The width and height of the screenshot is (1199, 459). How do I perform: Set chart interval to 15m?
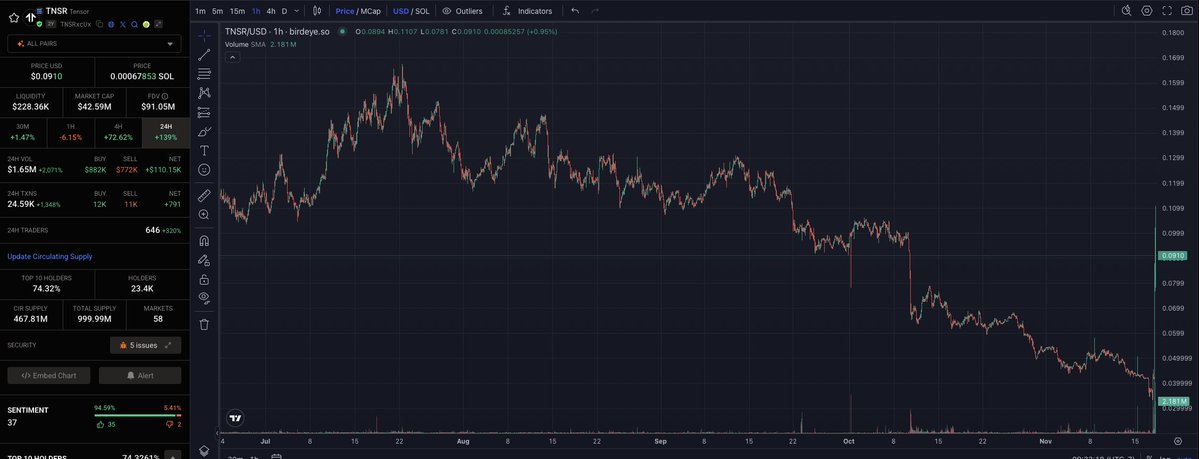click(x=238, y=11)
